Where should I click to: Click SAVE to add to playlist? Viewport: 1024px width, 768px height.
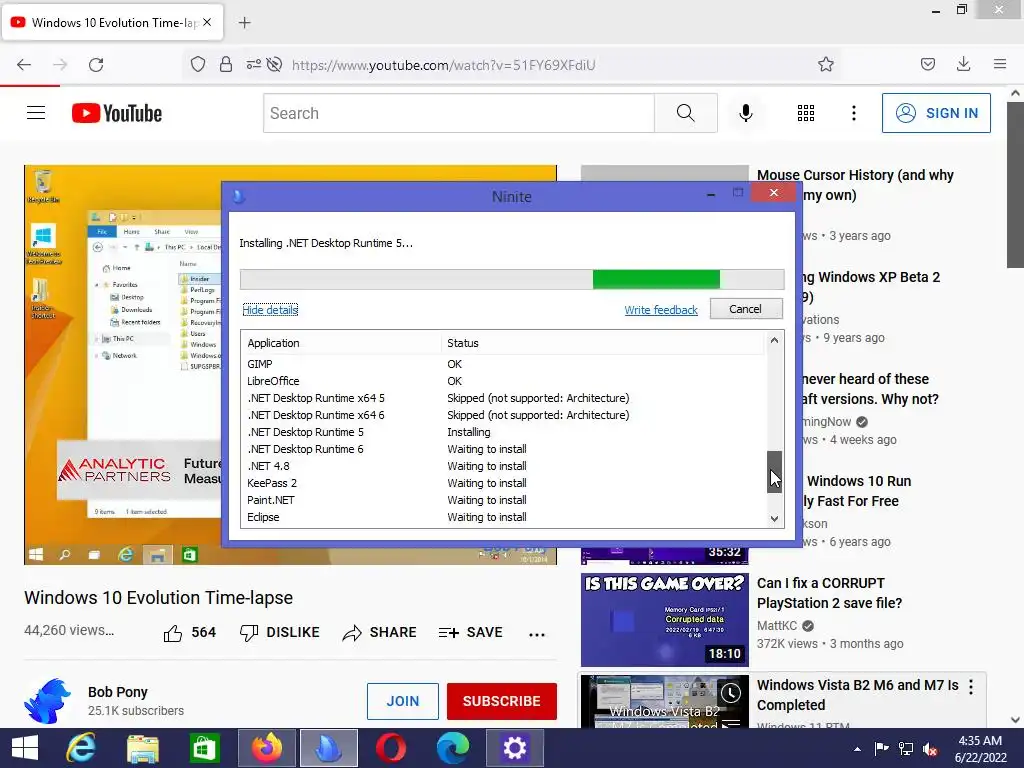tap(471, 633)
